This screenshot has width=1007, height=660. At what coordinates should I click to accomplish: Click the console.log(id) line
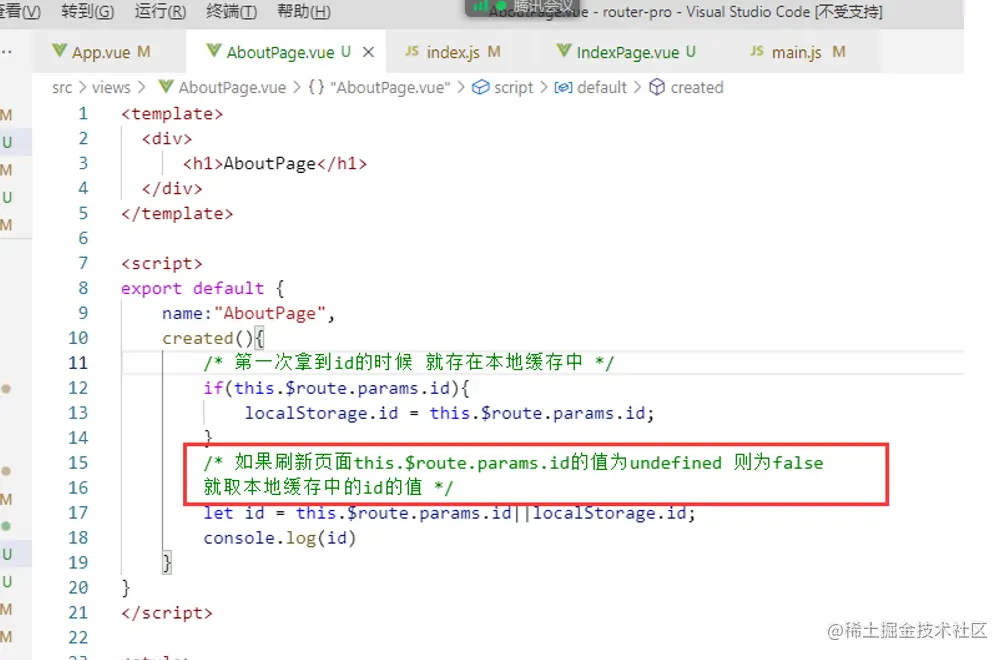280,537
